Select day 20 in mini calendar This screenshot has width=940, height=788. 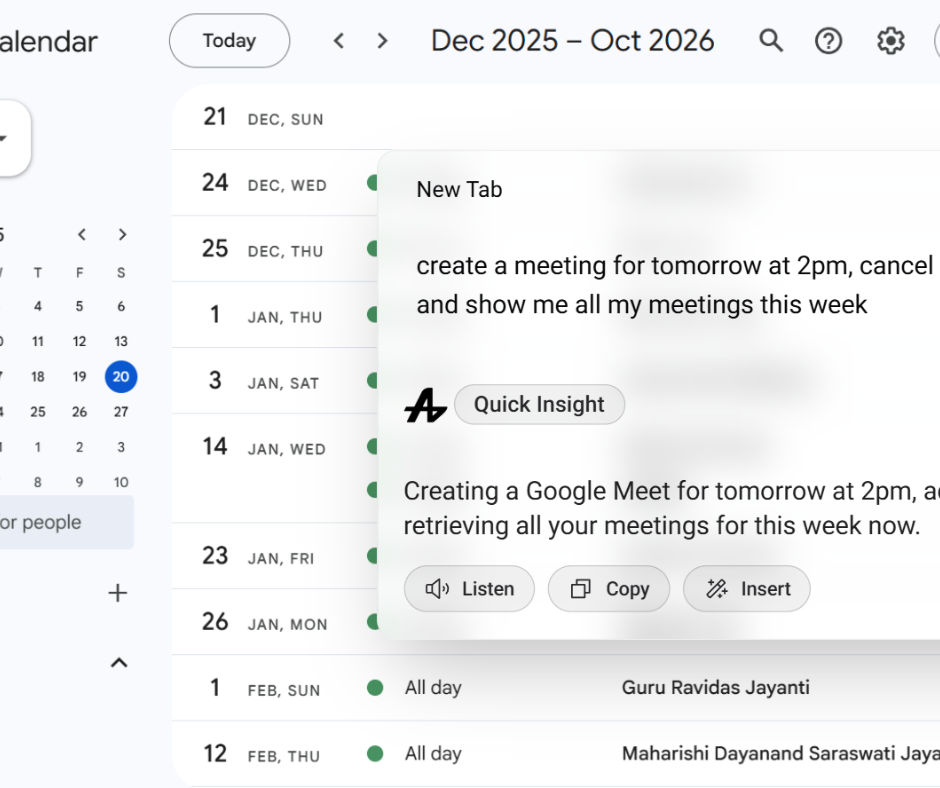coord(121,377)
